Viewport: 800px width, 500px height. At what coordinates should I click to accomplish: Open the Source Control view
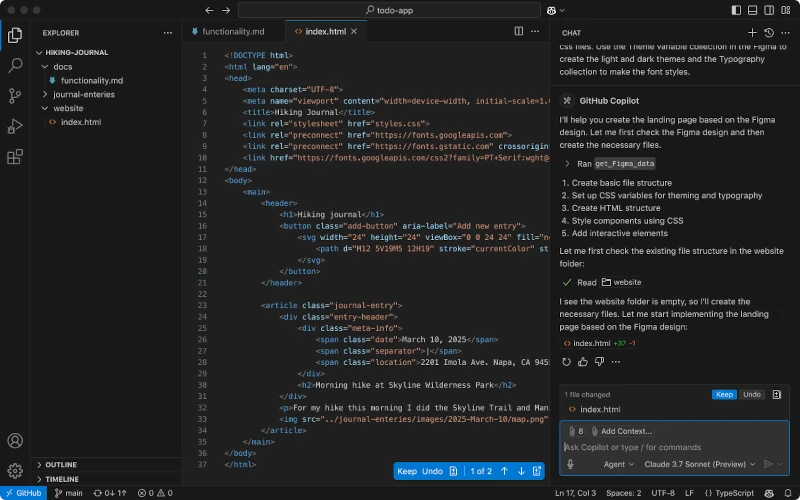15,95
